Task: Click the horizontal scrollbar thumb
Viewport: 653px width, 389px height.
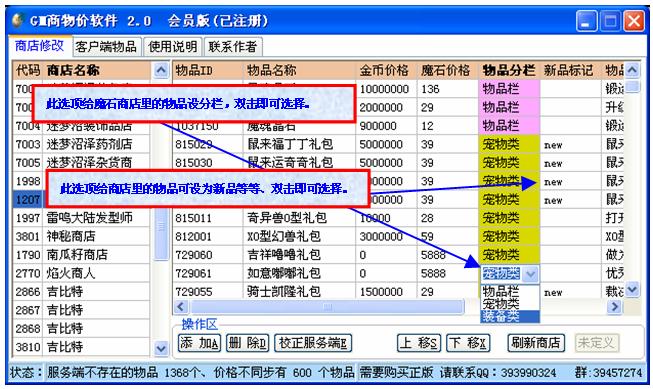Action: (x=327, y=307)
